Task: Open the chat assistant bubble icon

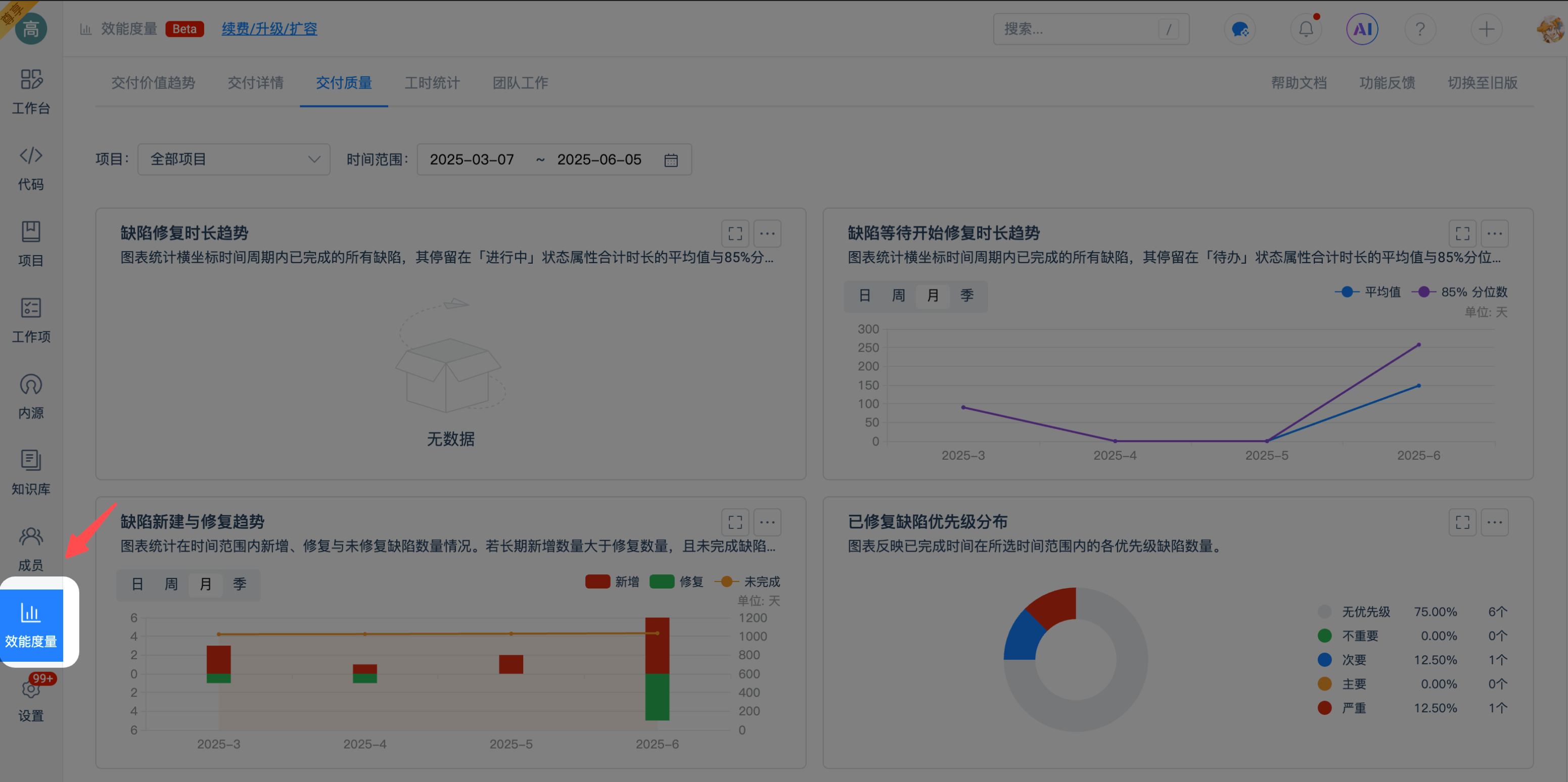Action: (1239, 29)
